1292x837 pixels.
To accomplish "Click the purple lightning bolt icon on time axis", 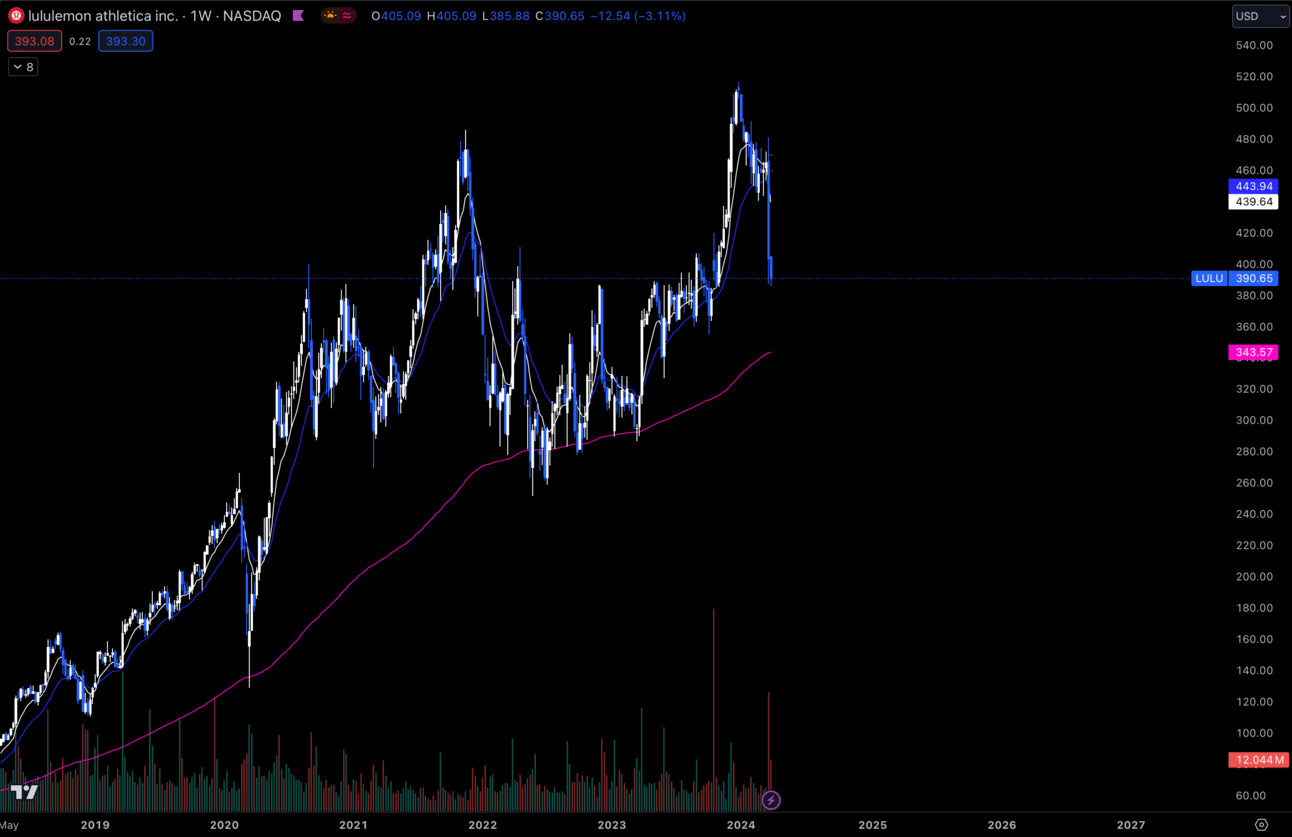I will coord(771,800).
